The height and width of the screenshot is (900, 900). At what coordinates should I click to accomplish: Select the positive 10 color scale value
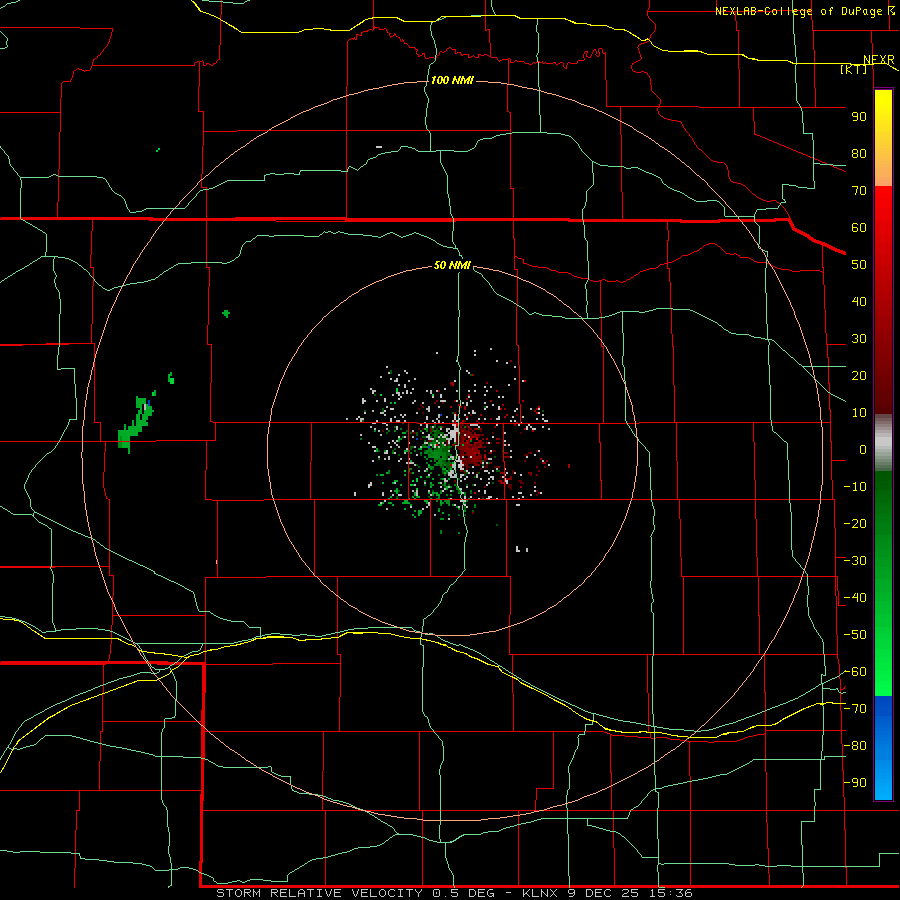point(859,413)
